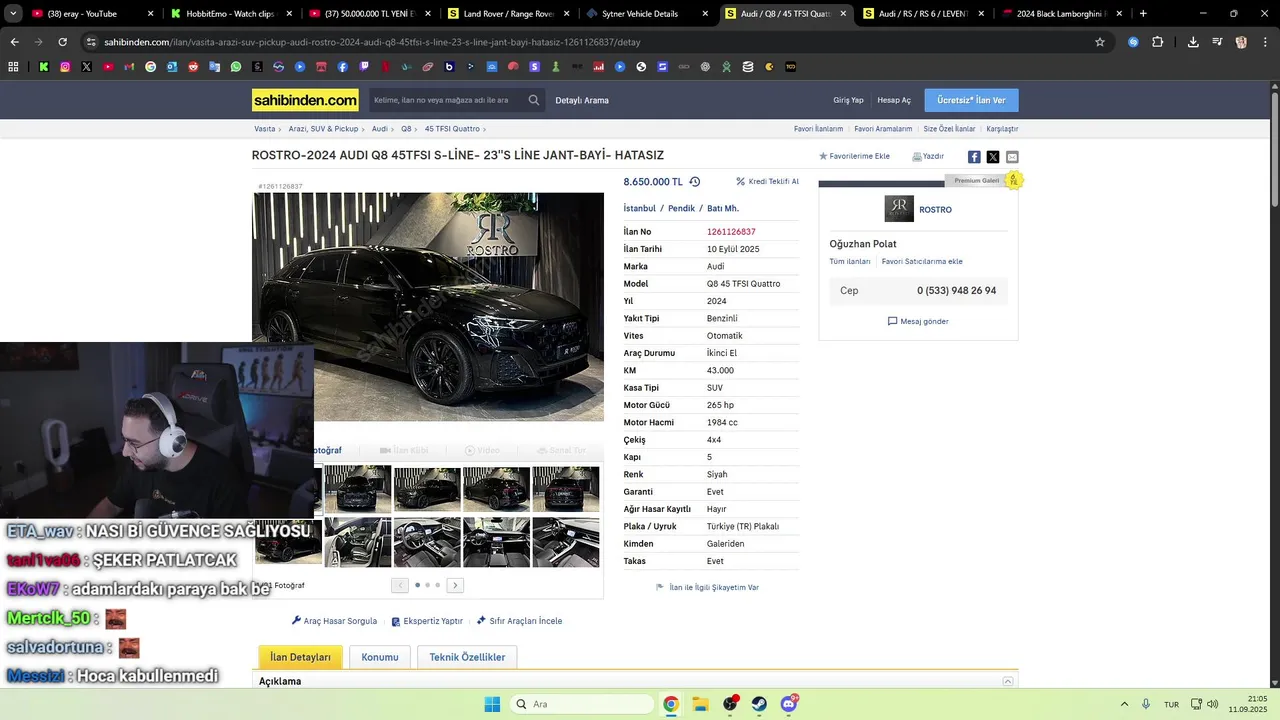Click the Hesap Aç link
Viewport: 1280px width, 720px height.
tap(894, 100)
